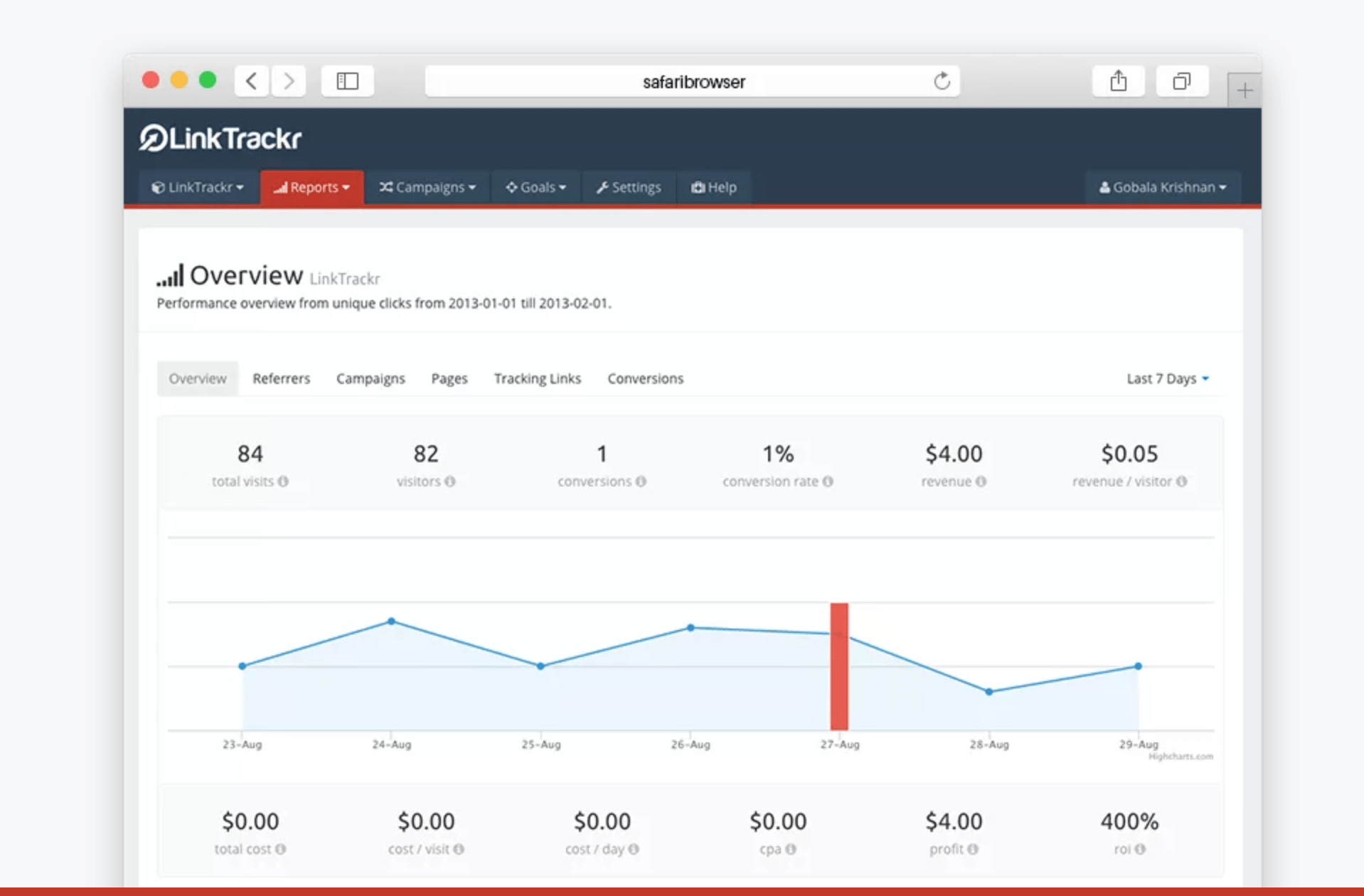Go back with the browser back arrow
This screenshot has width=1364, height=896.
(252, 81)
